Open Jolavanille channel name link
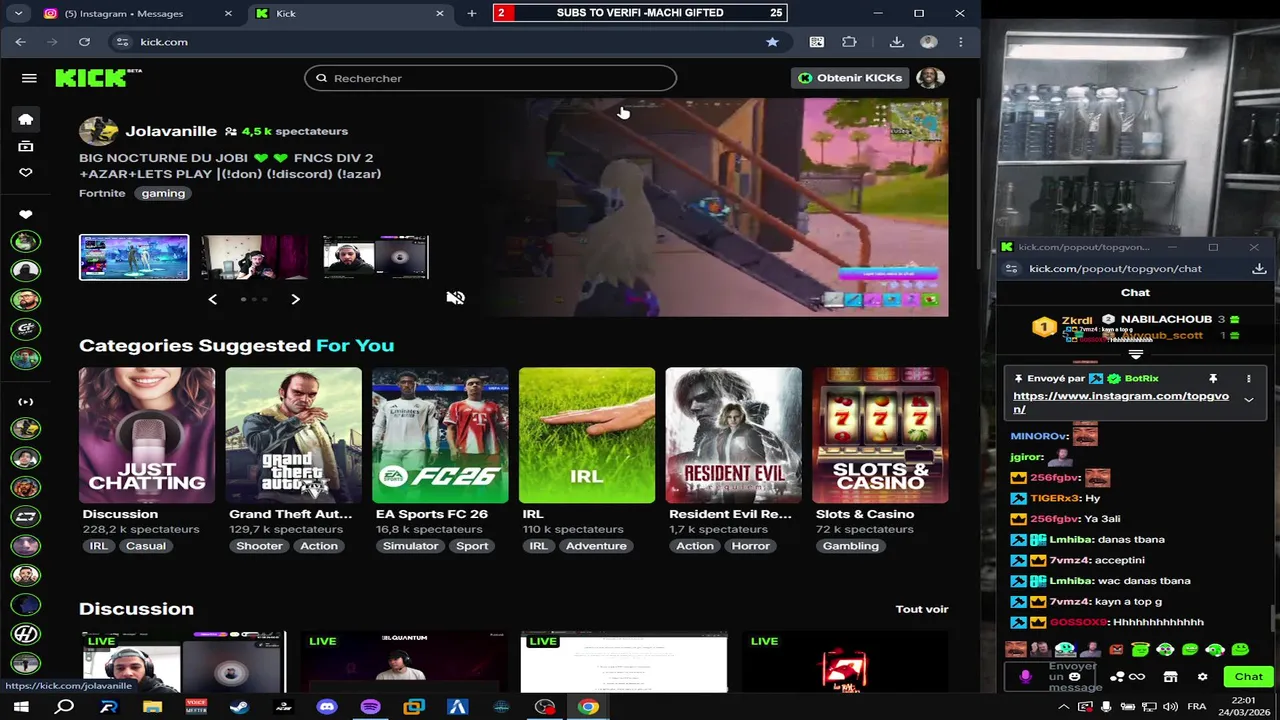This screenshot has height=720, width=1280. 170,131
